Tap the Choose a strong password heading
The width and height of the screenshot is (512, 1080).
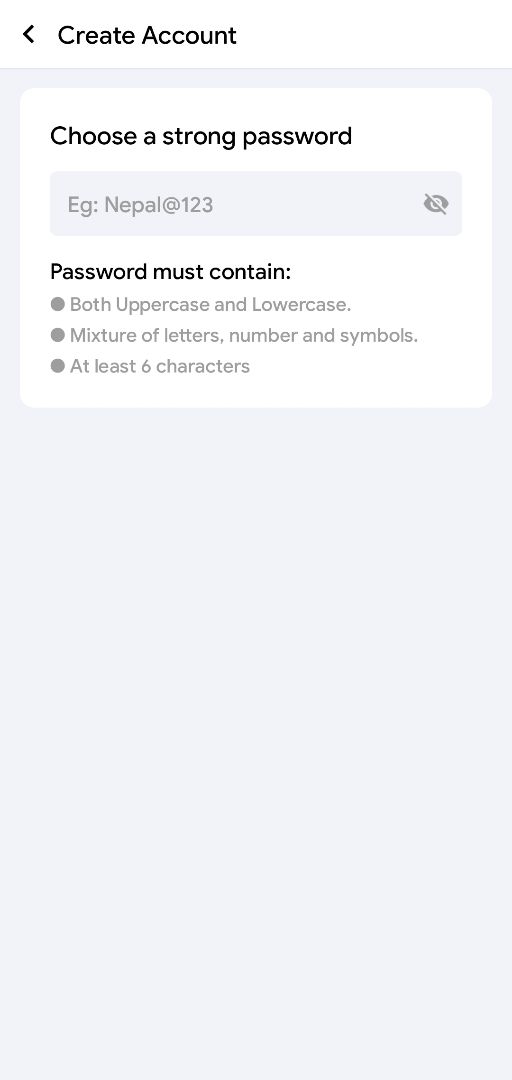tap(201, 136)
